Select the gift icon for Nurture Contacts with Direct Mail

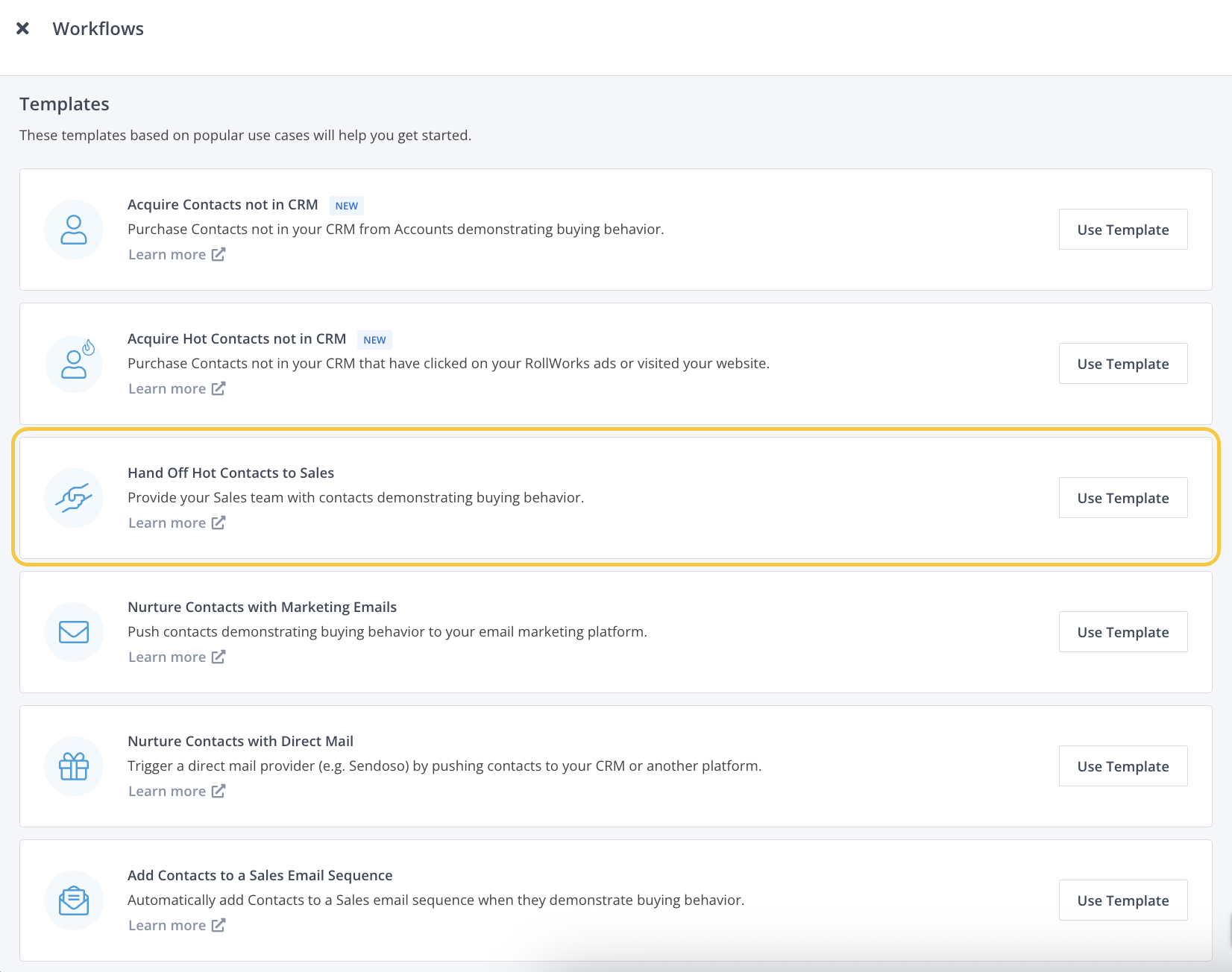click(x=74, y=766)
